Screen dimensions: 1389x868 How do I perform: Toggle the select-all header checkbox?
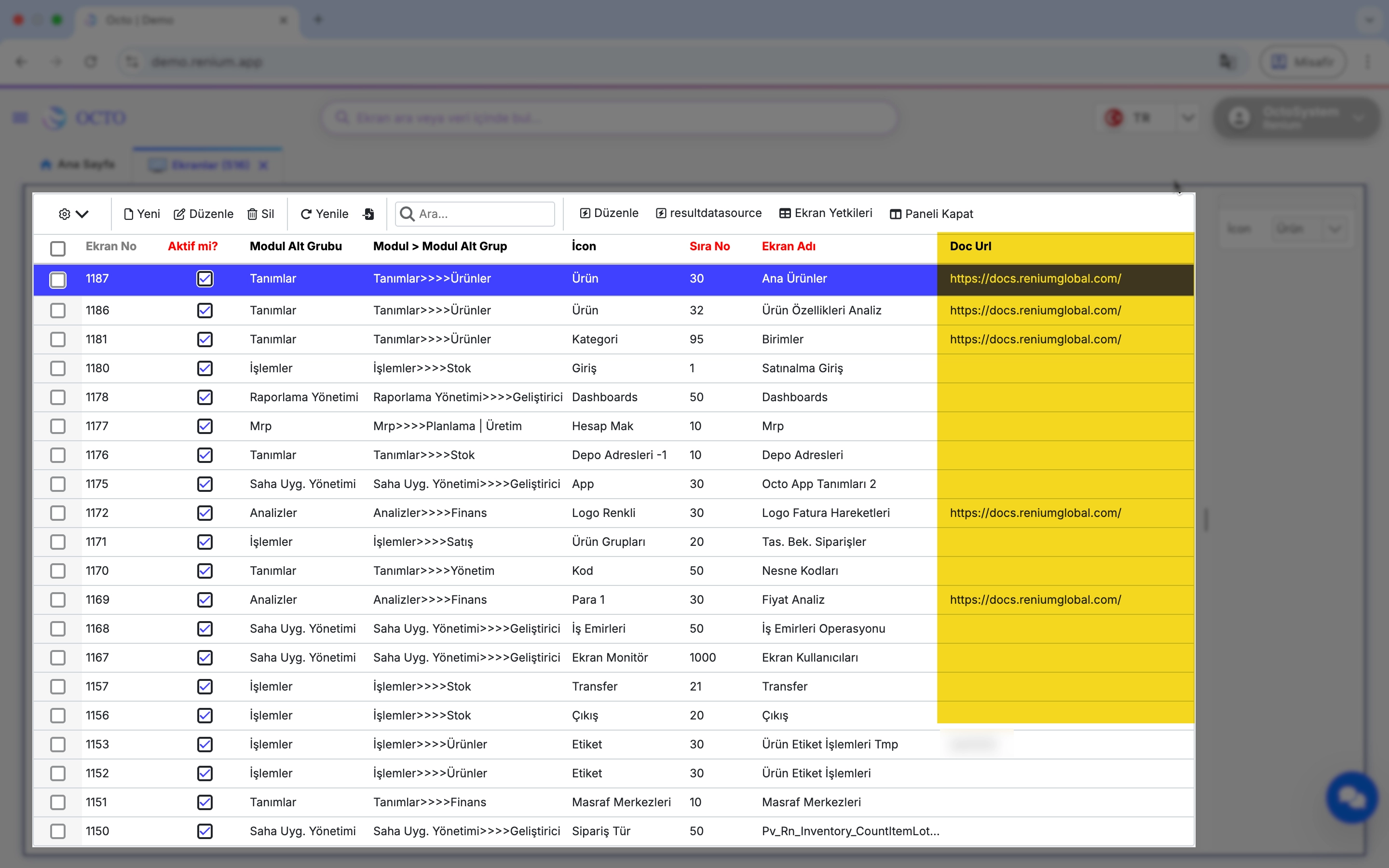(58, 248)
